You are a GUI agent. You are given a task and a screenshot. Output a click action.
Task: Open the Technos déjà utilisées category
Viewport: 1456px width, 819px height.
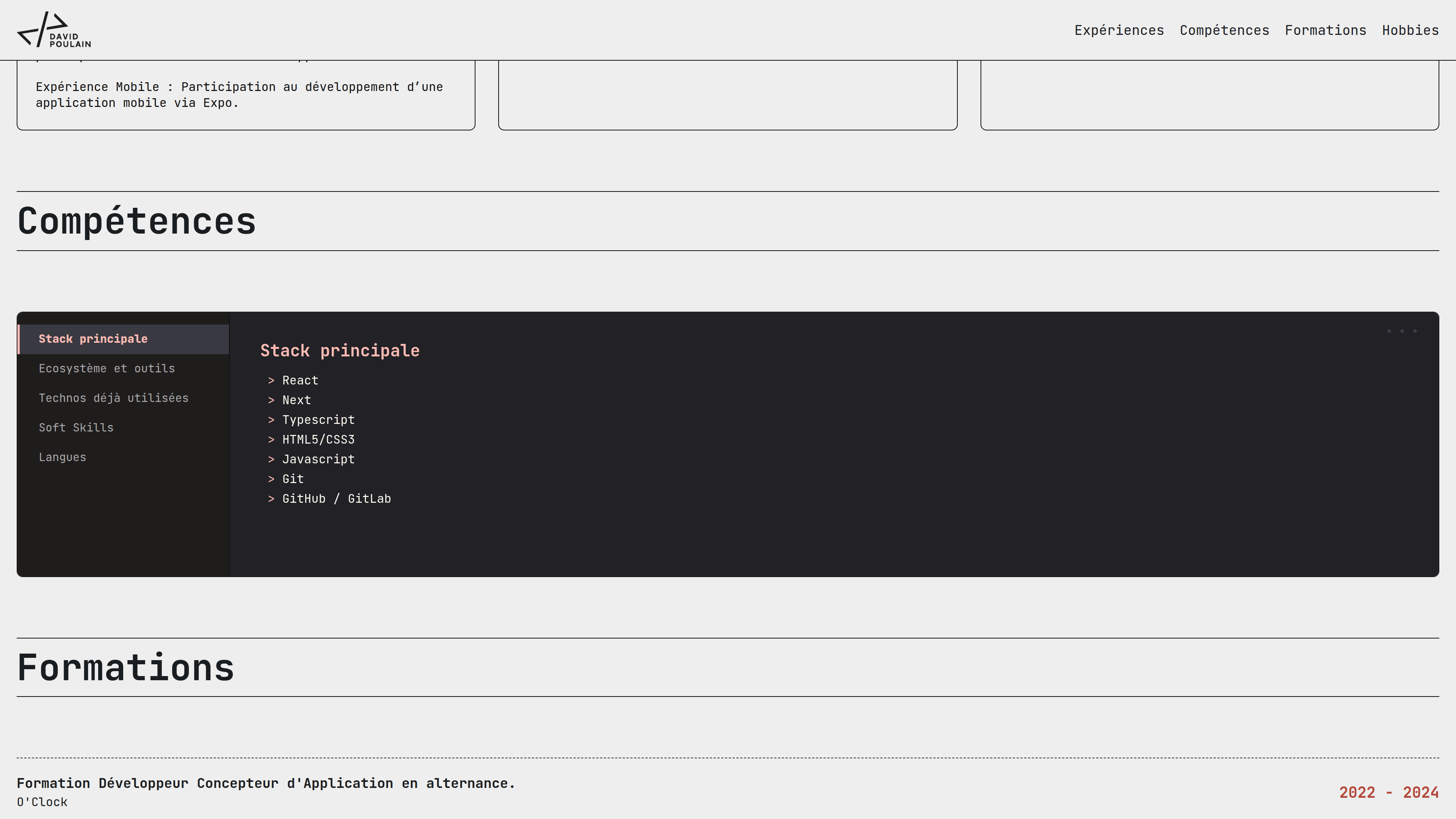(114, 398)
